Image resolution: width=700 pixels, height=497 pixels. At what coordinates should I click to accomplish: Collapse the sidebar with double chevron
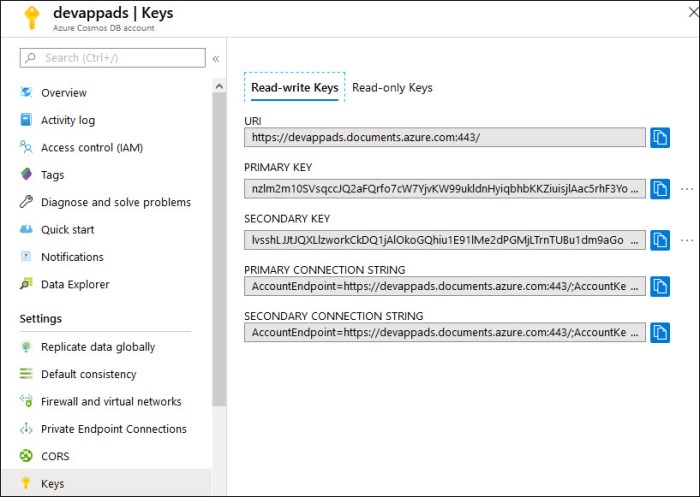tap(216, 58)
